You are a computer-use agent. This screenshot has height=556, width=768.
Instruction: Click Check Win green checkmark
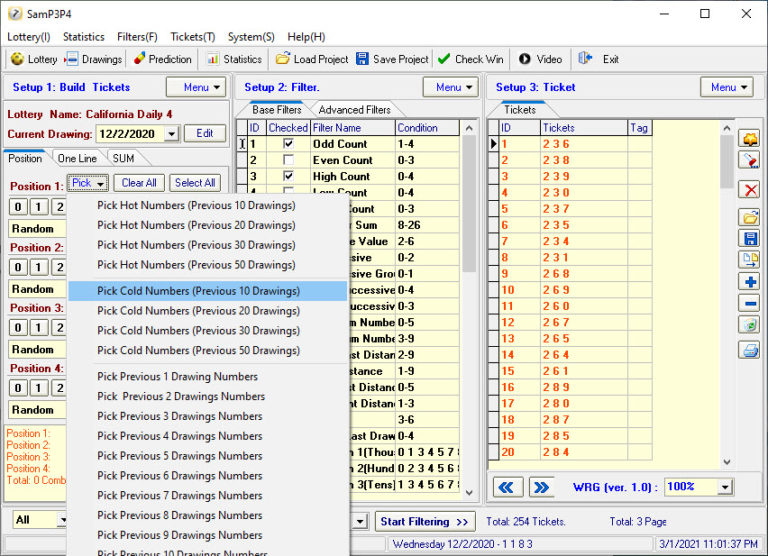pos(444,59)
